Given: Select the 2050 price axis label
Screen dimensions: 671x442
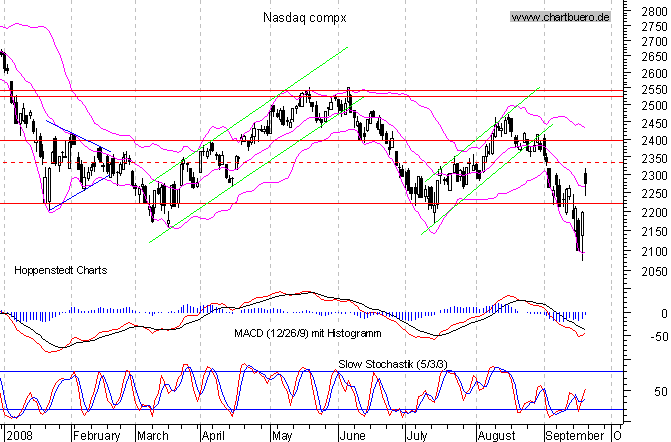Looking at the screenshot, I should click(x=655, y=272).
